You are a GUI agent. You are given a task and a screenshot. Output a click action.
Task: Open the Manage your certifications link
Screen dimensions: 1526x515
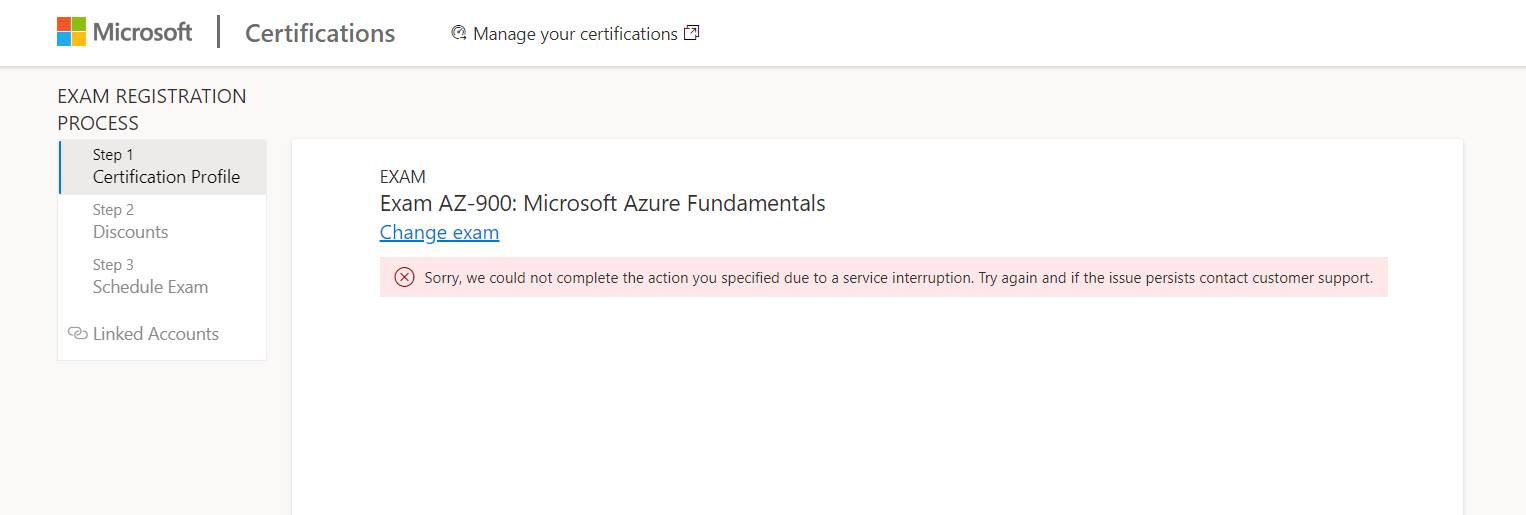(x=575, y=33)
